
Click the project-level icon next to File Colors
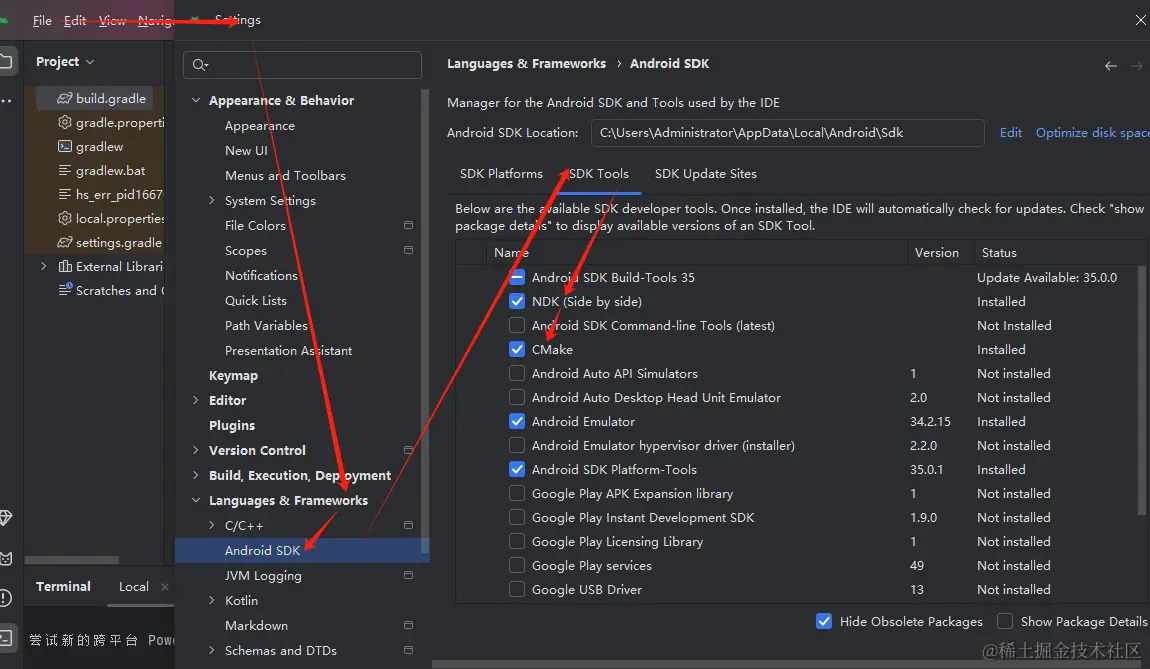point(409,225)
